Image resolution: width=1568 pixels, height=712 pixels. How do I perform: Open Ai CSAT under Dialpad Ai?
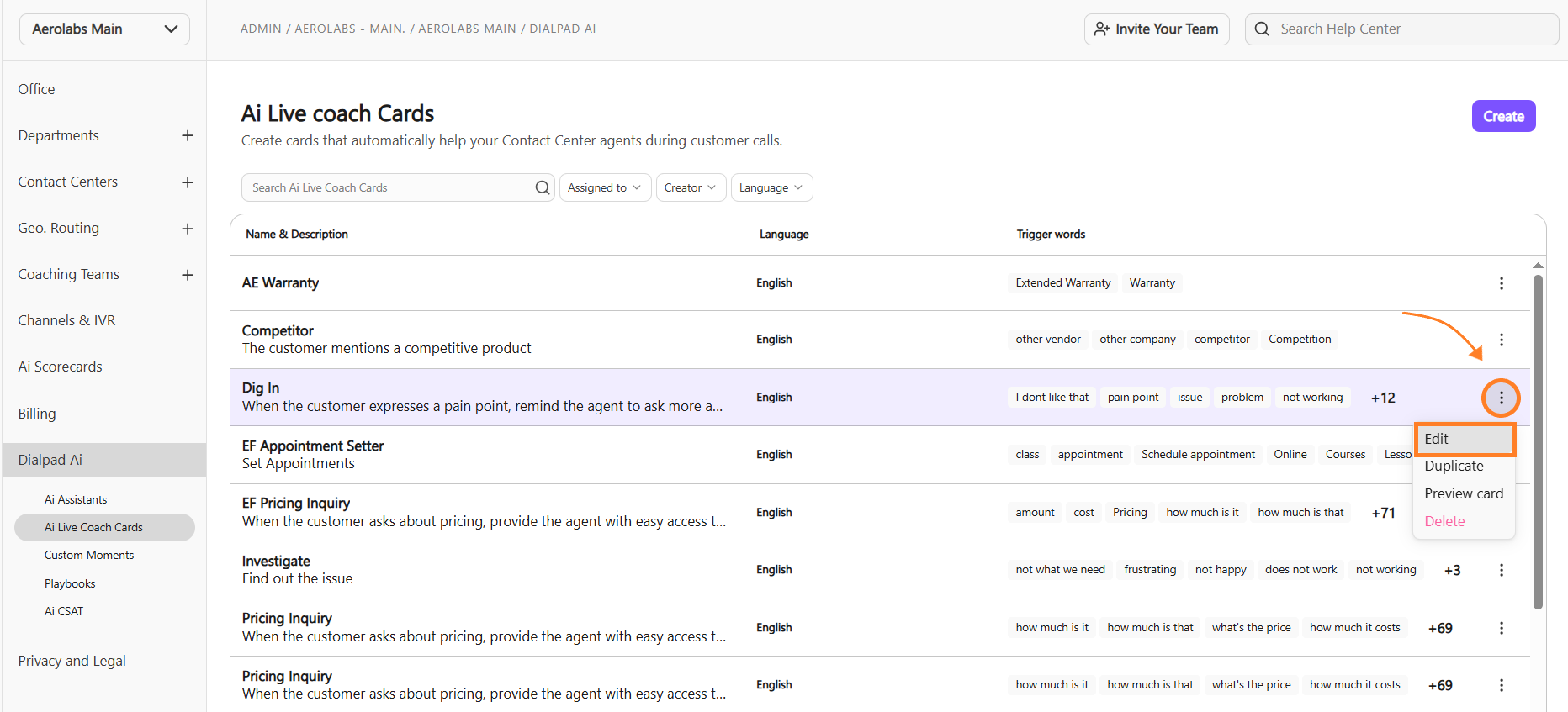[64, 611]
